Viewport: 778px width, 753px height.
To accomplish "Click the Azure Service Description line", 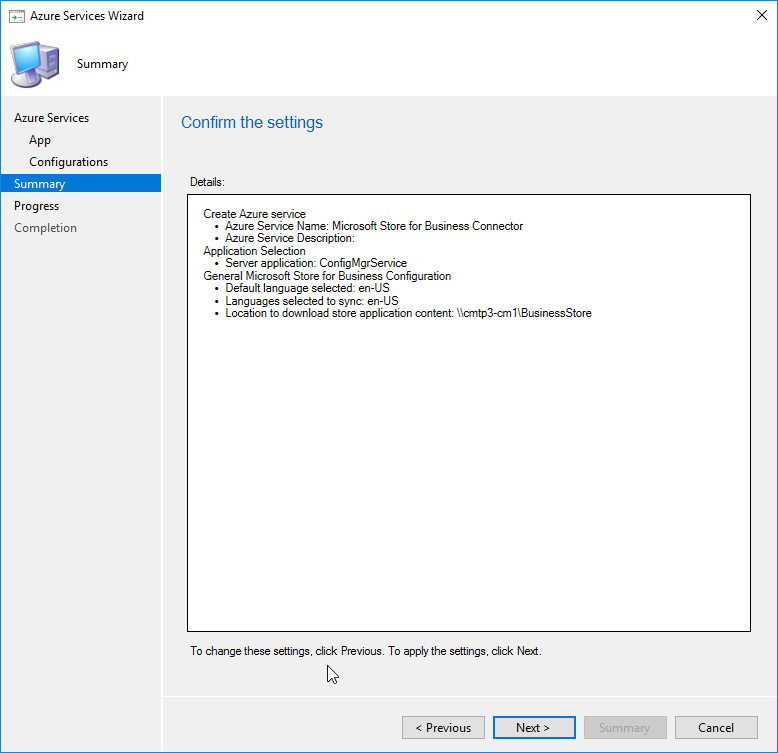I will pos(290,238).
